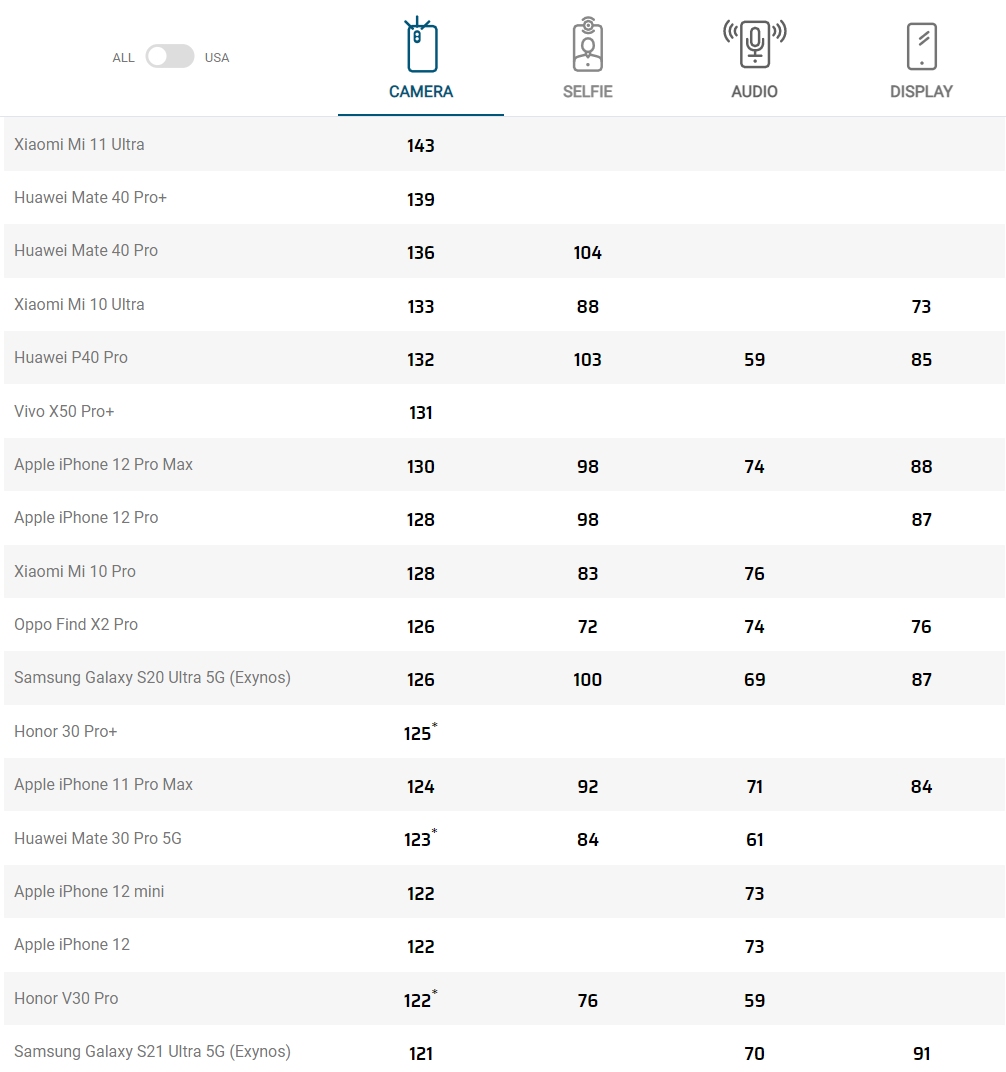Viewport: 1006px width, 1072px height.
Task: Open Xiaomi Mi 11 Ultra entry
Action: pos(79,145)
